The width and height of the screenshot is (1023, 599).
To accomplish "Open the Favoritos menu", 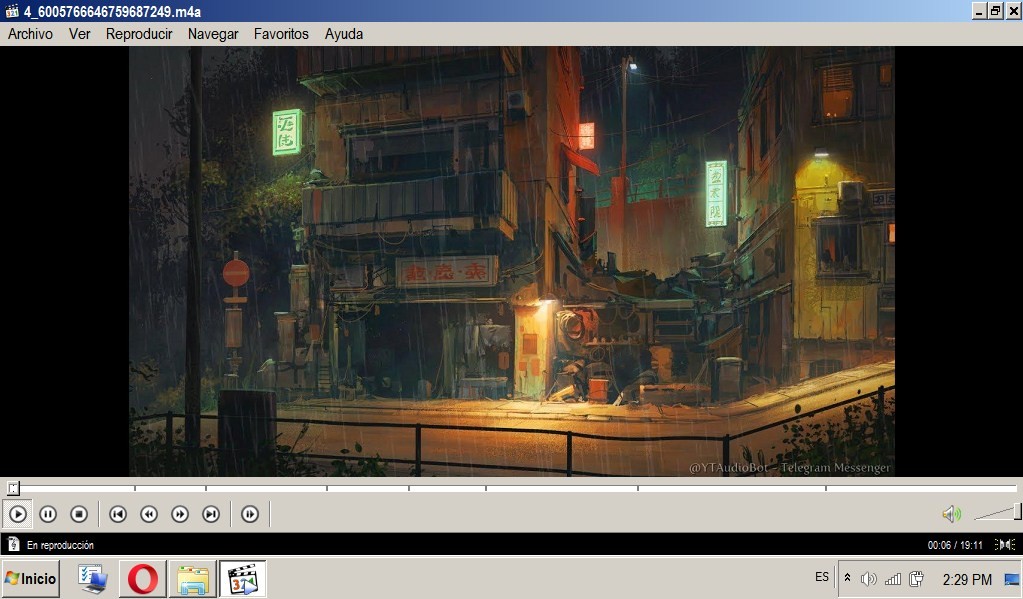I will click(281, 34).
